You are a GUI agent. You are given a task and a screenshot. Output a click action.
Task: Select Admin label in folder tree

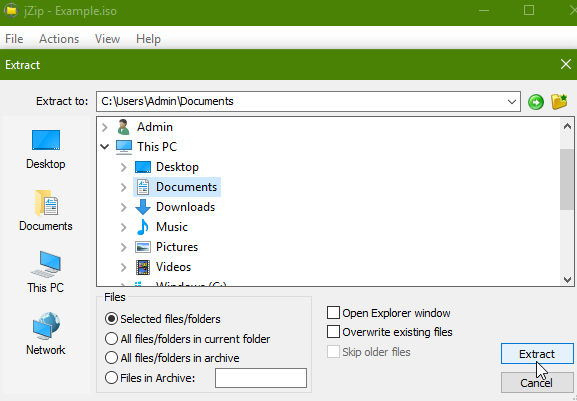155,127
